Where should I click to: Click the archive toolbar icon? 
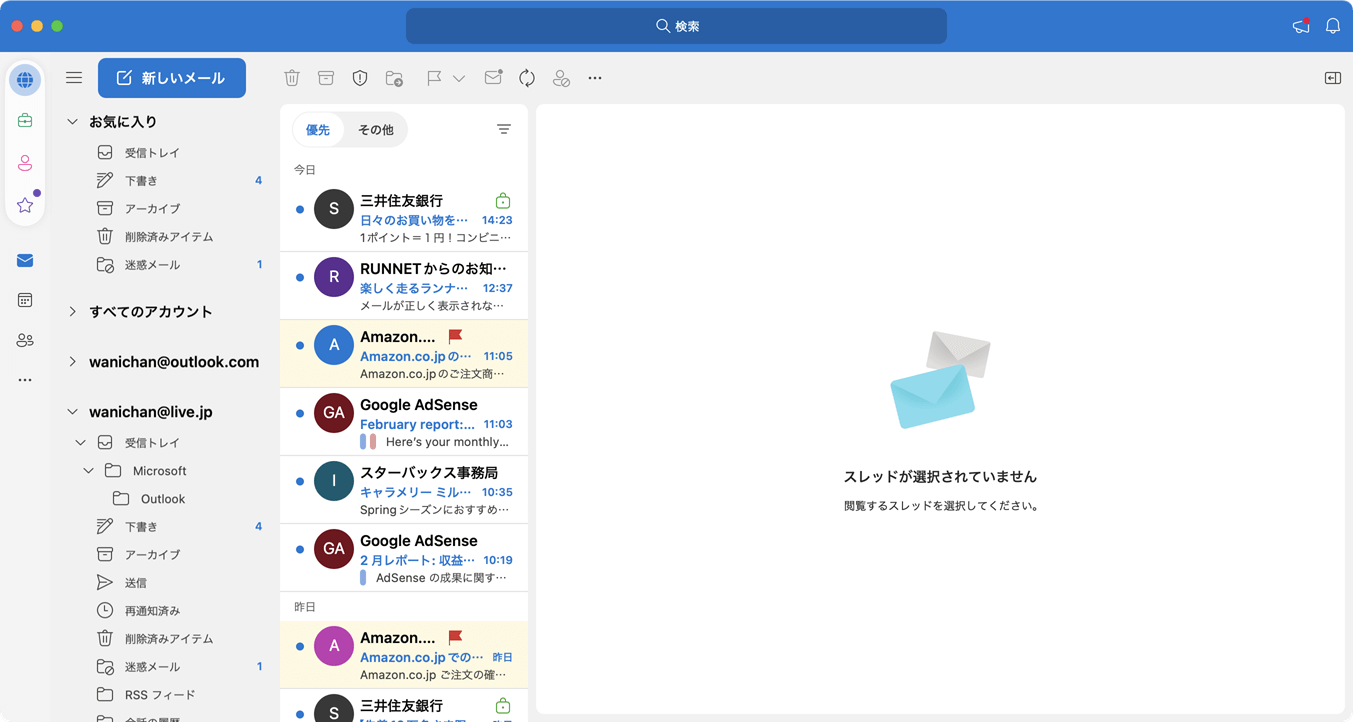326,78
